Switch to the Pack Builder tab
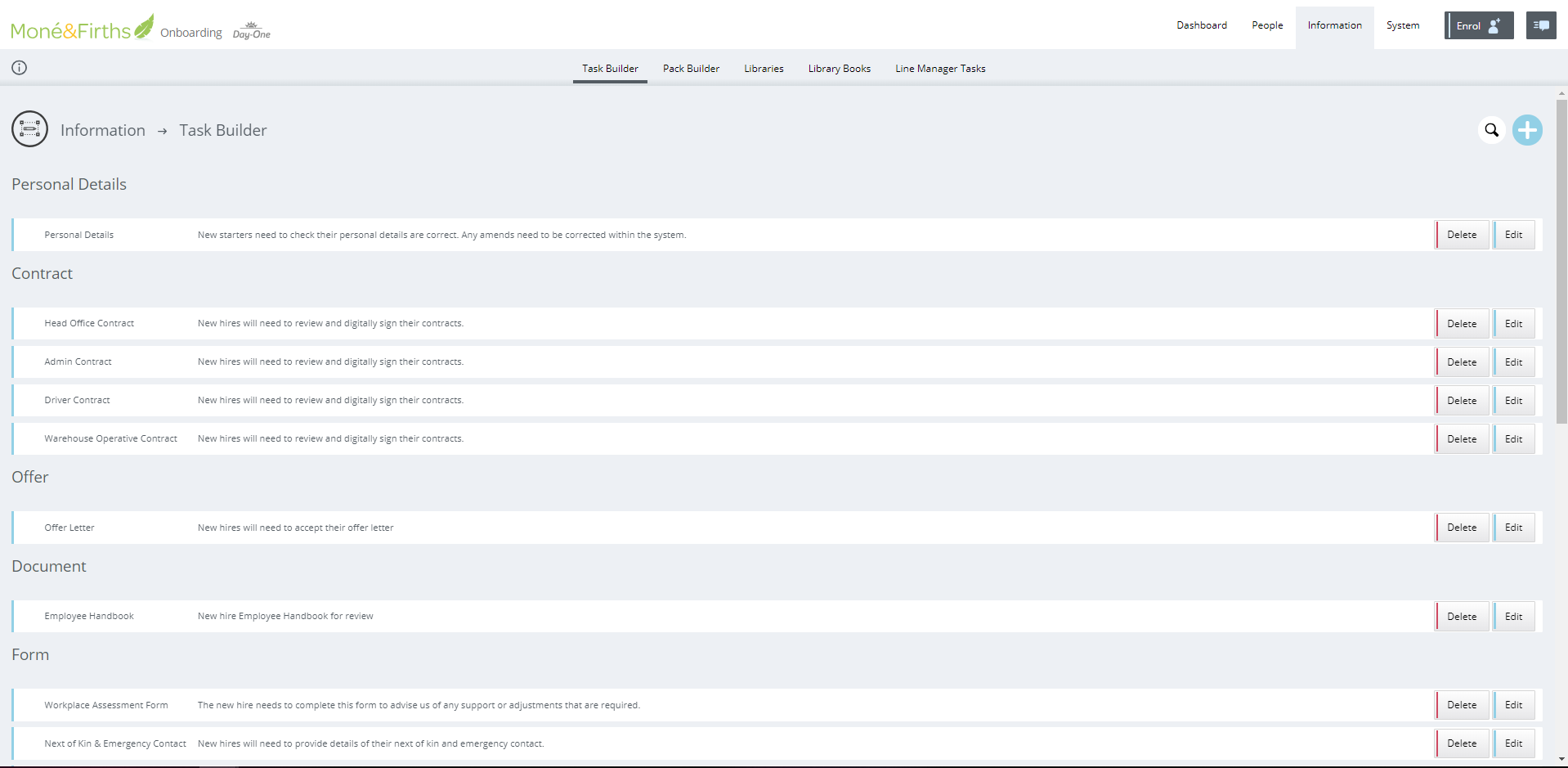 [691, 69]
